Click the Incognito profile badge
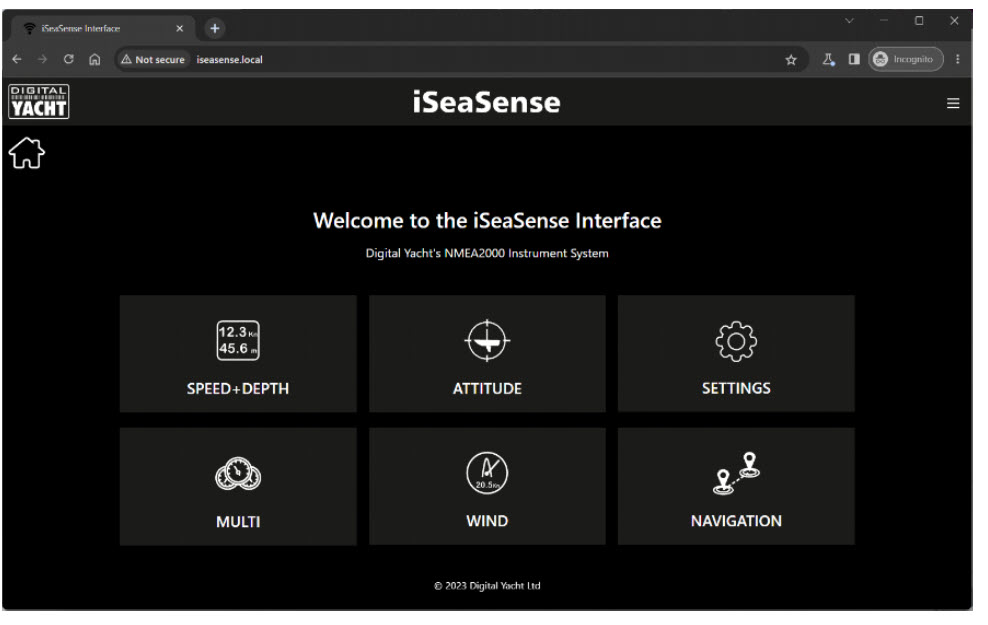 pos(905,59)
